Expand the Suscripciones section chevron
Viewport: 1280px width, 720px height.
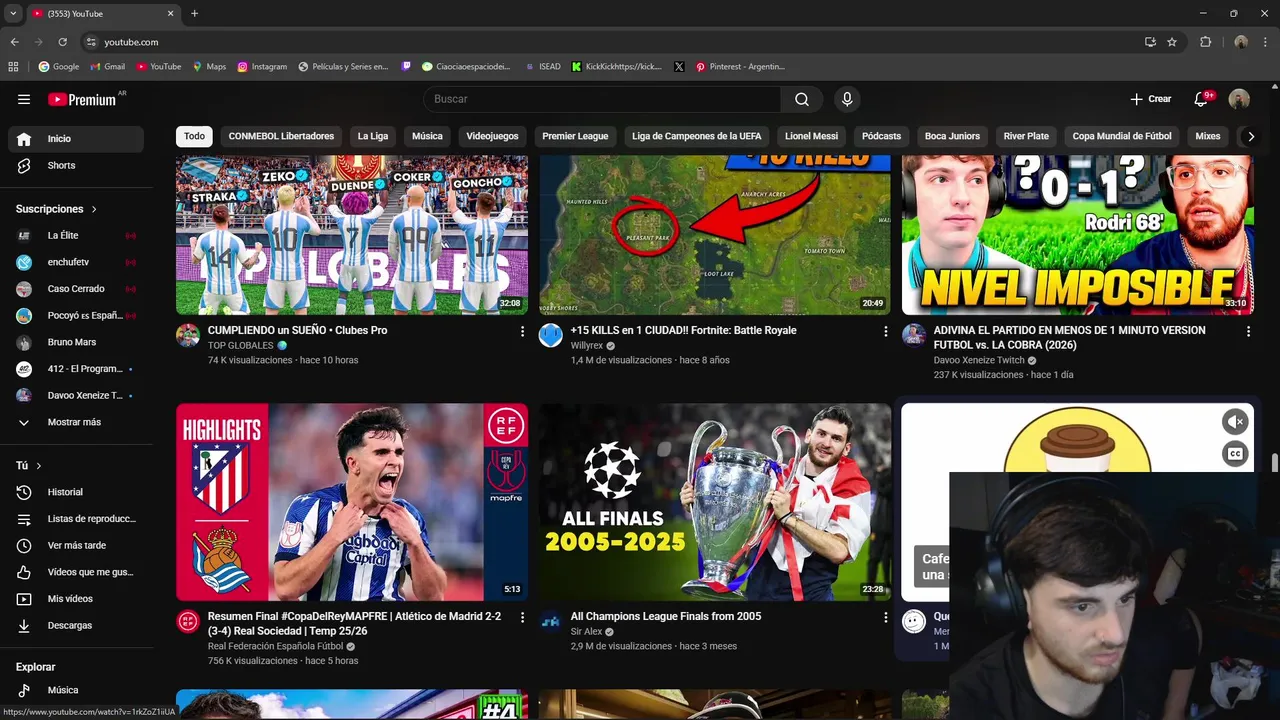(94, 209)
